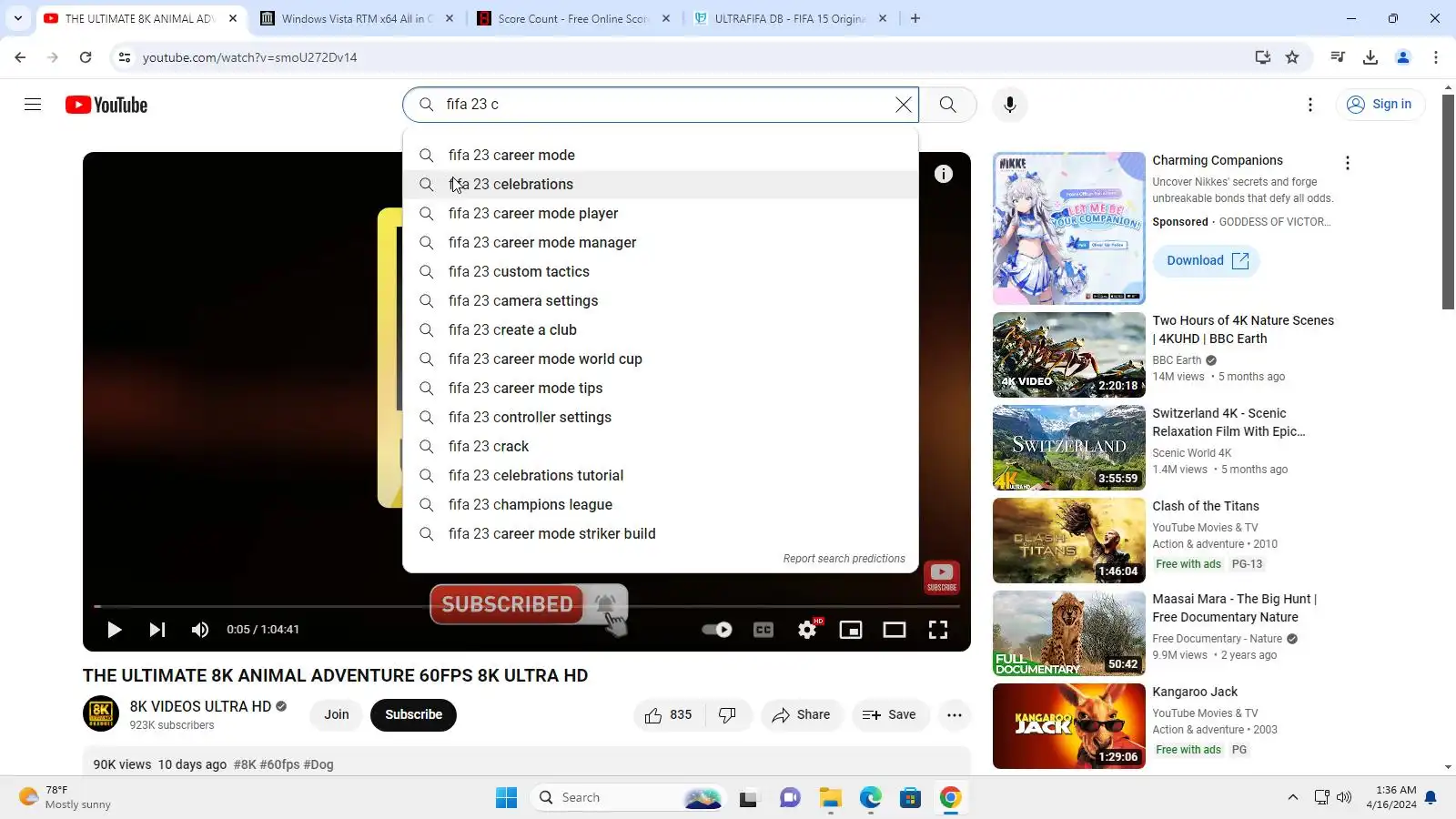Open Chrome profile icon
The height and width of the screenshot is (819, 1456).
click(x=1403, y=57)
